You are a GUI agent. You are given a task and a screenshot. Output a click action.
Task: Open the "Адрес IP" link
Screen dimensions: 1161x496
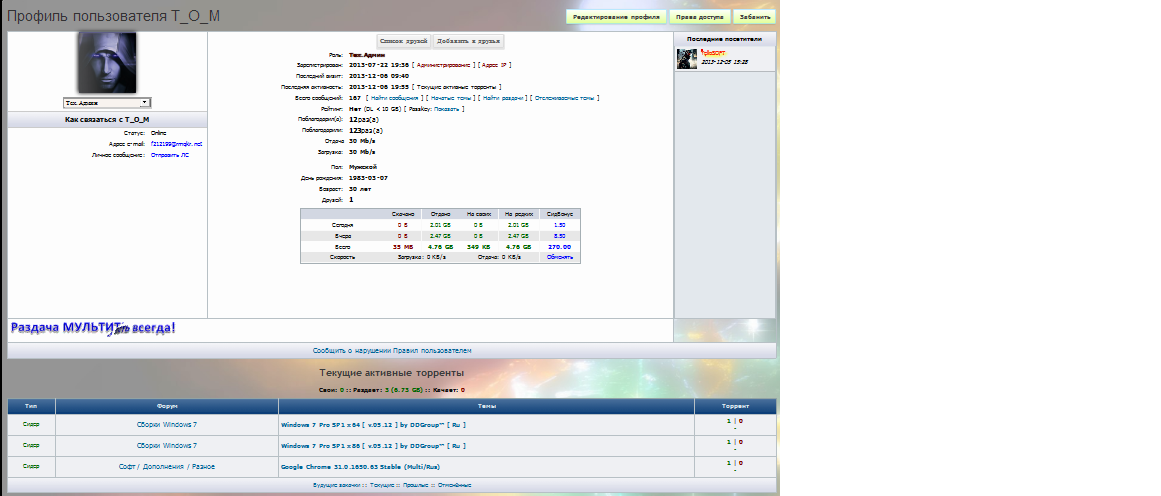tap(494, 65)
